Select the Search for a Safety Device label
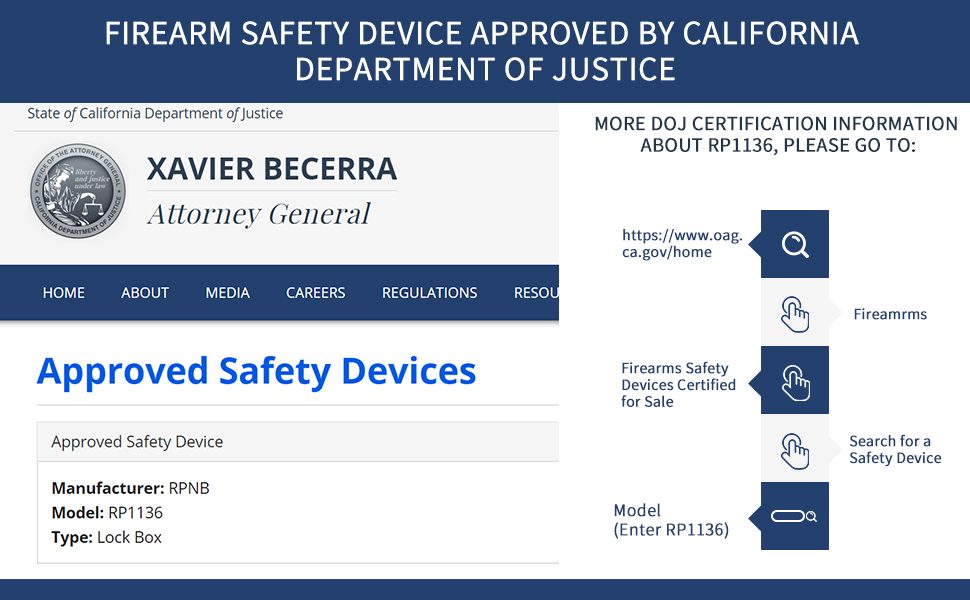This screenshot has height=600, width=970. pos(895,450)
